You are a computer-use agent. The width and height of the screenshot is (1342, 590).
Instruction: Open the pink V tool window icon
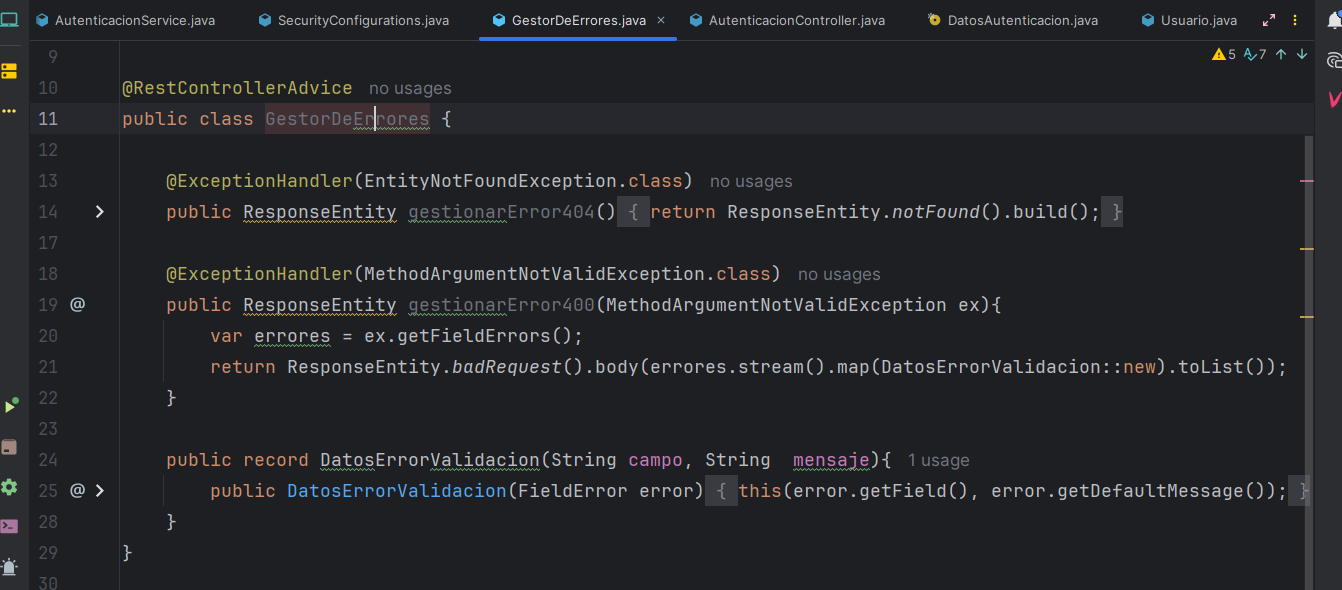pyautogui.click(x=1334, y=99)
